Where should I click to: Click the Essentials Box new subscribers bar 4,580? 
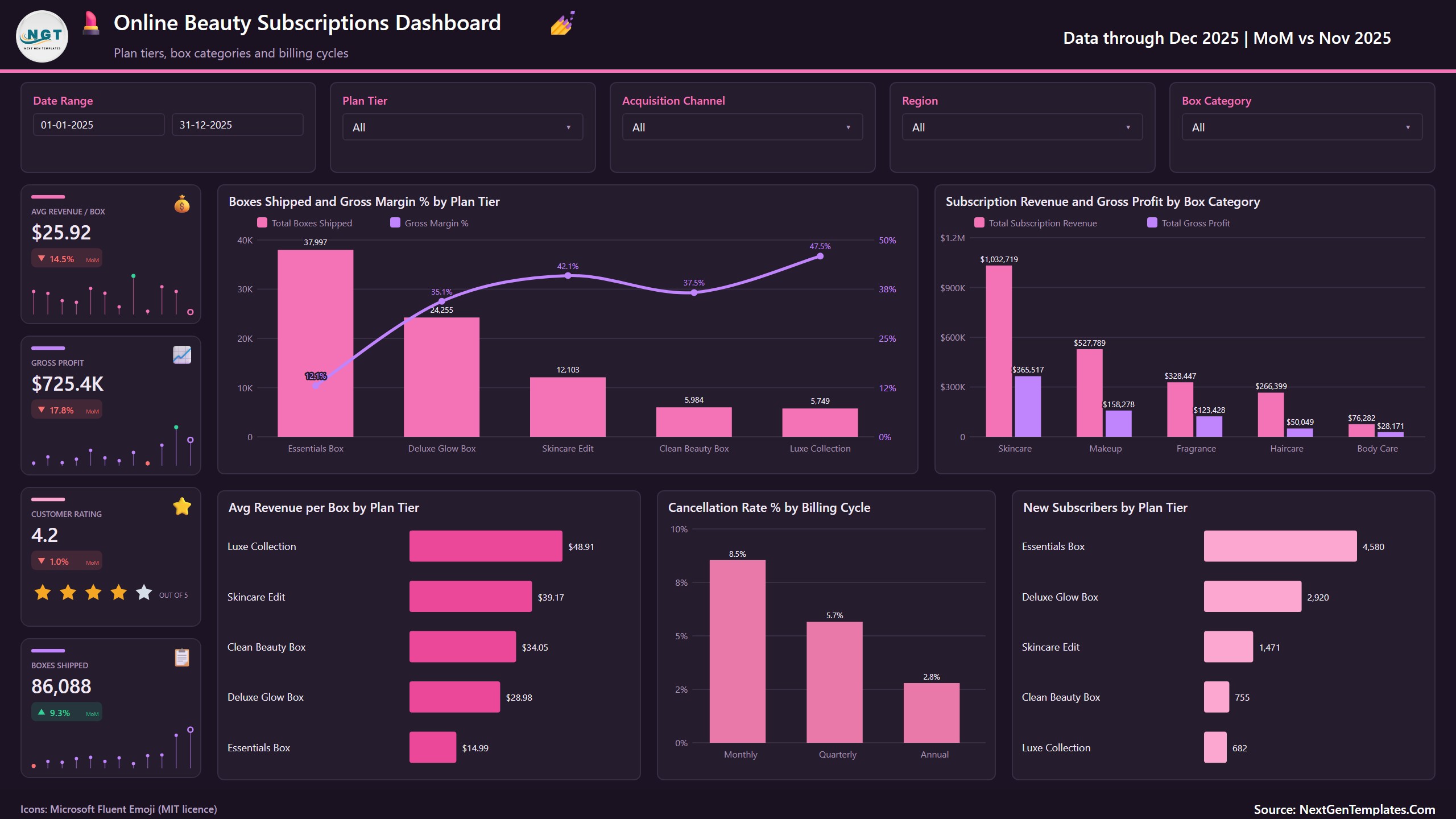point(1280,546)
